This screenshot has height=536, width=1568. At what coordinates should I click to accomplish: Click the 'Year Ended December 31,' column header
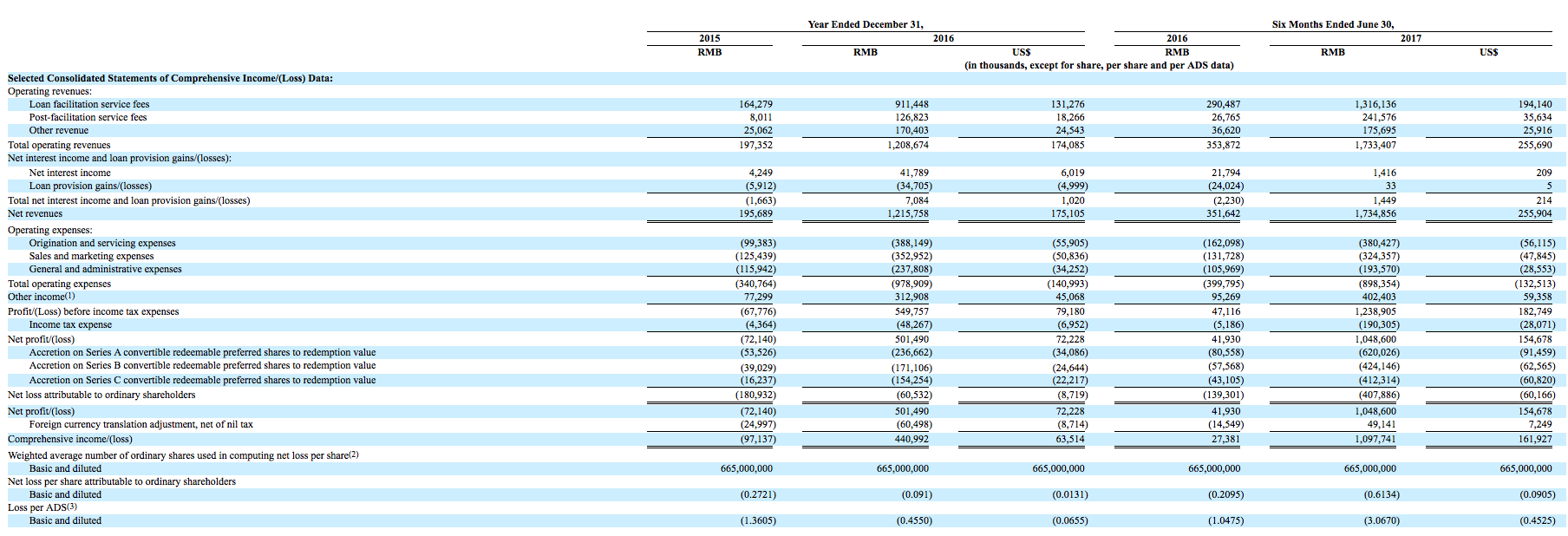(x=865, y=24)
